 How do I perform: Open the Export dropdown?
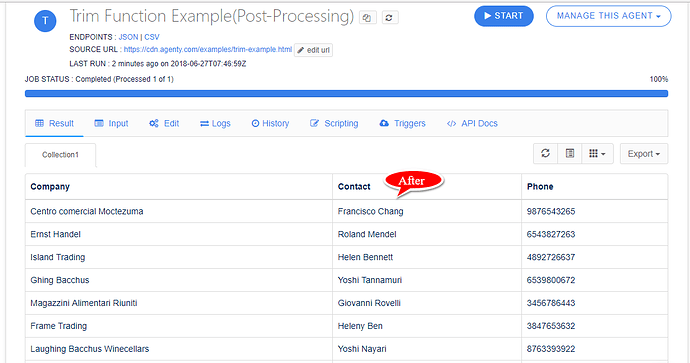coord(644,154)
